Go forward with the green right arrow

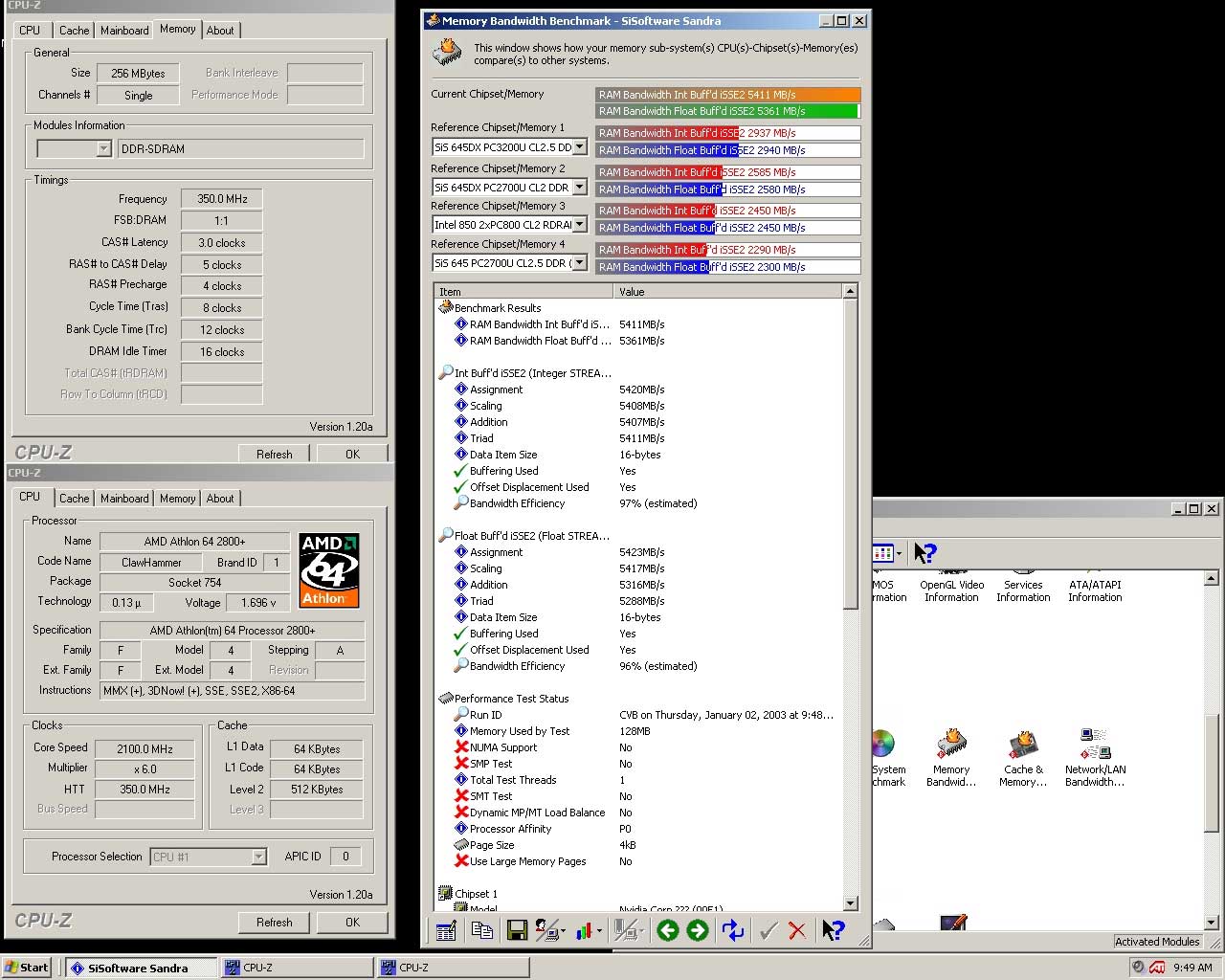698,930
